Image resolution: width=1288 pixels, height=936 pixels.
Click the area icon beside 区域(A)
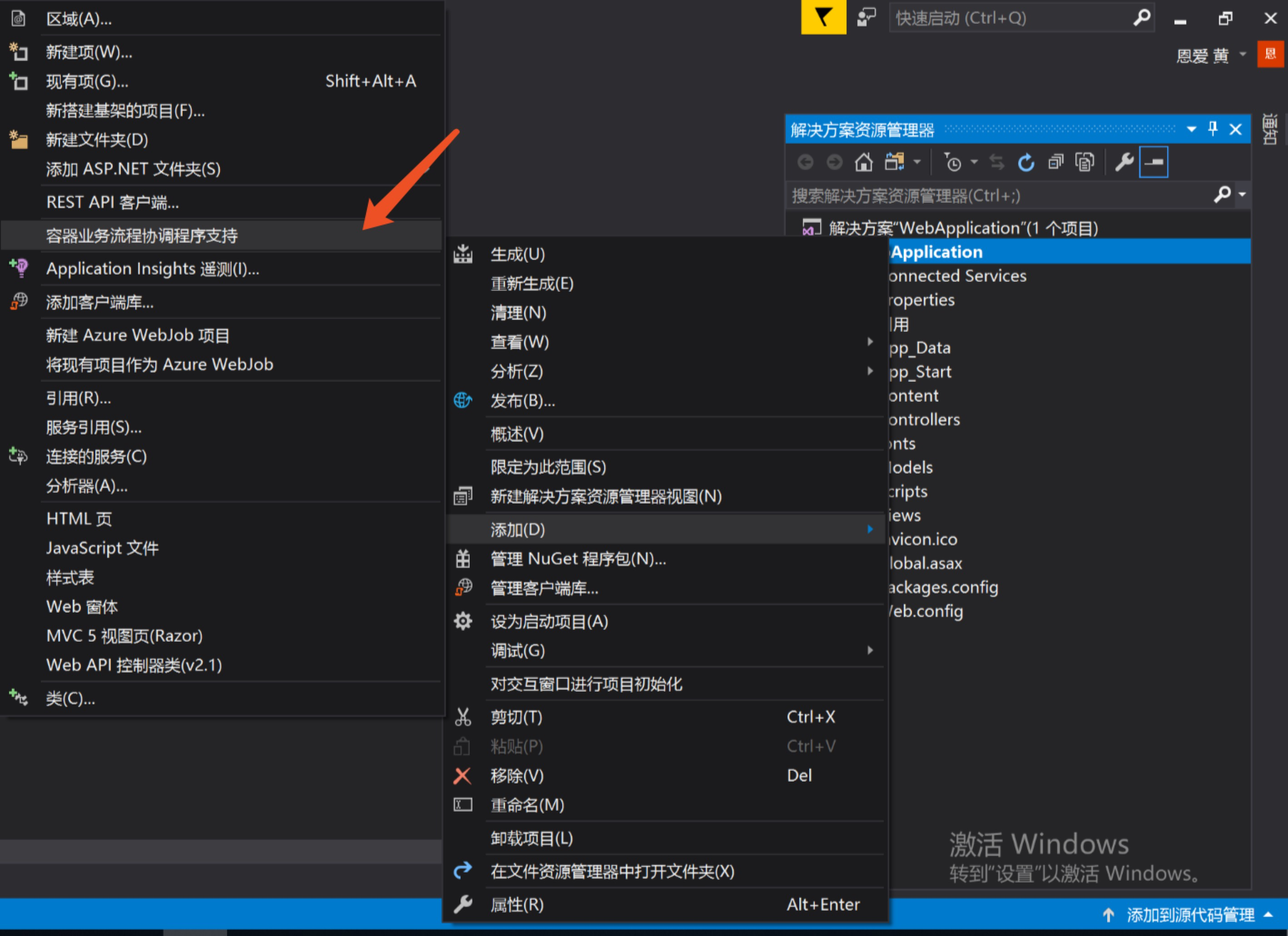18,19
